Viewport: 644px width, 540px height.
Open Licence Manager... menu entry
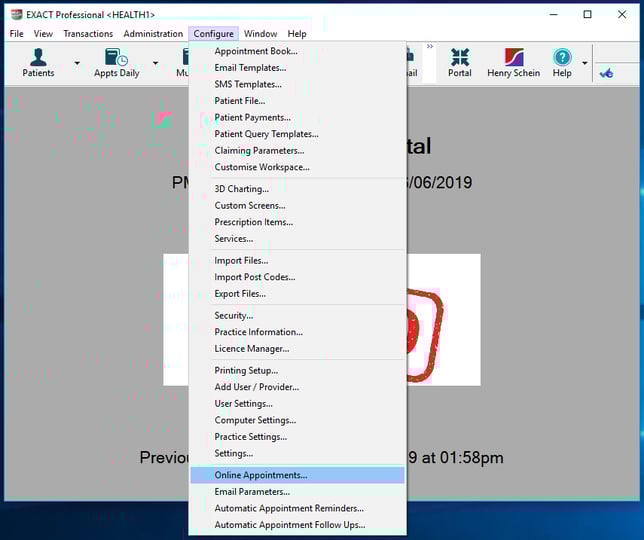click(x=297, y=349)
